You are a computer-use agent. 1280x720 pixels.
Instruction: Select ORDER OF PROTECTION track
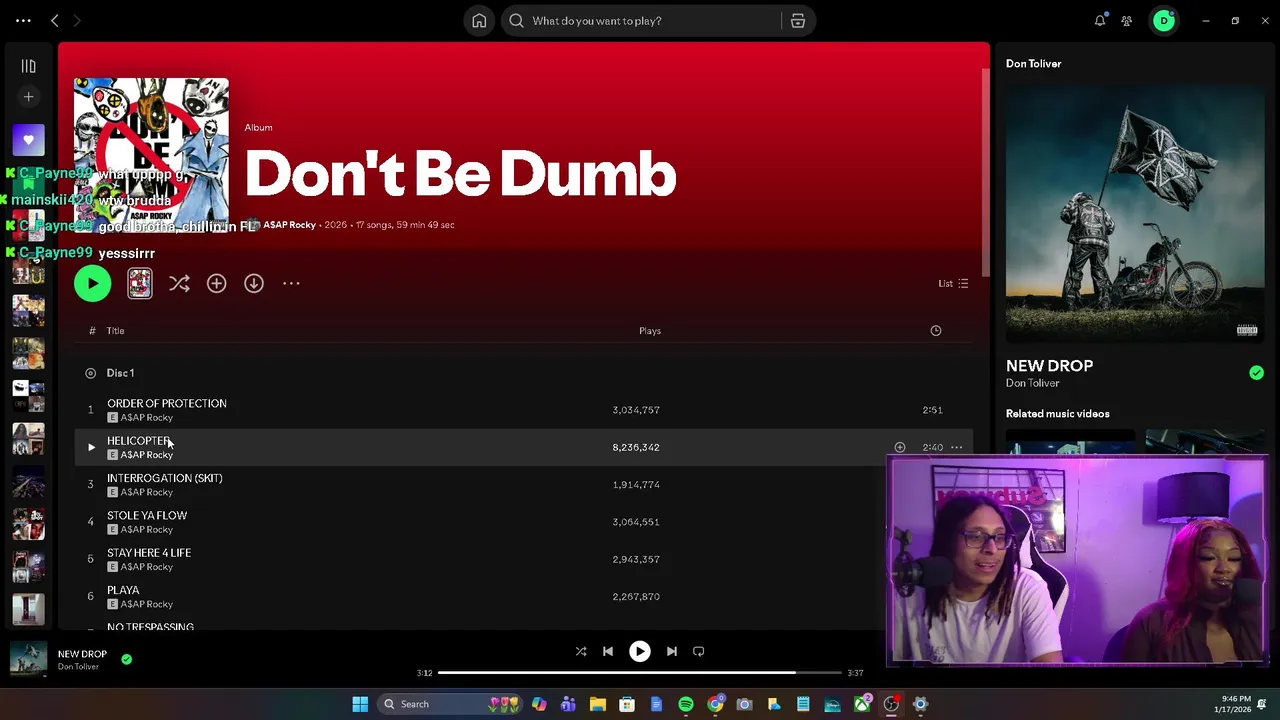point(167,403)
